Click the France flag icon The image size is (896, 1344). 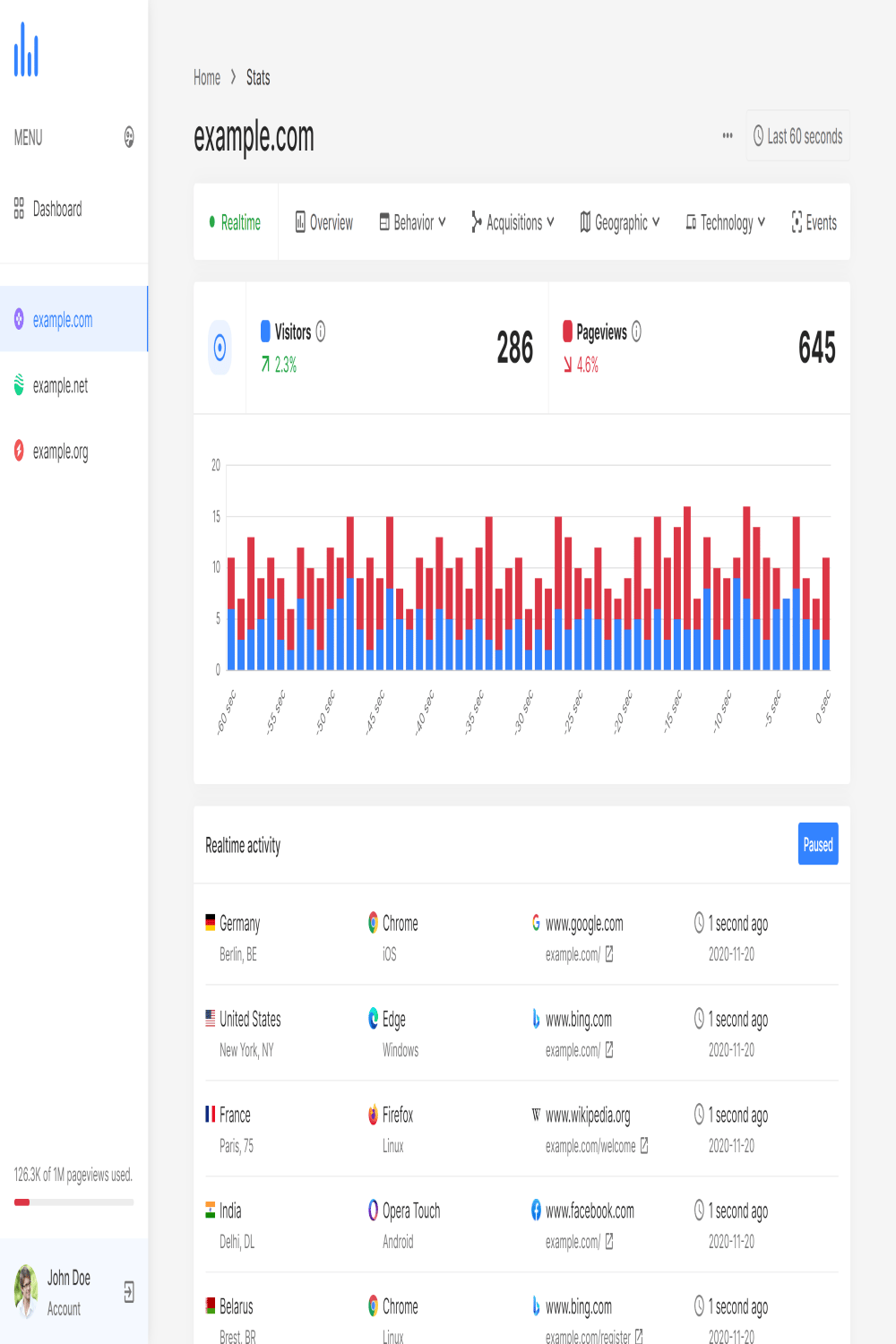click(x=211, y=1114)
